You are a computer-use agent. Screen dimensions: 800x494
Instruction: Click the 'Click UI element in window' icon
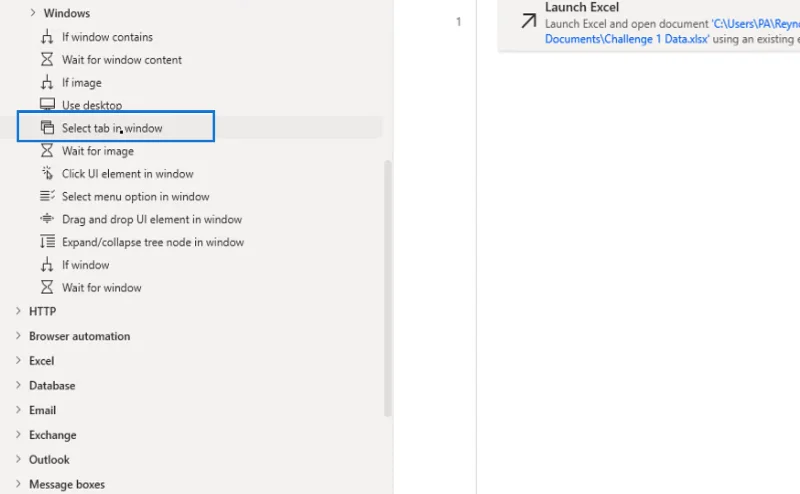(x=47, y=174)
